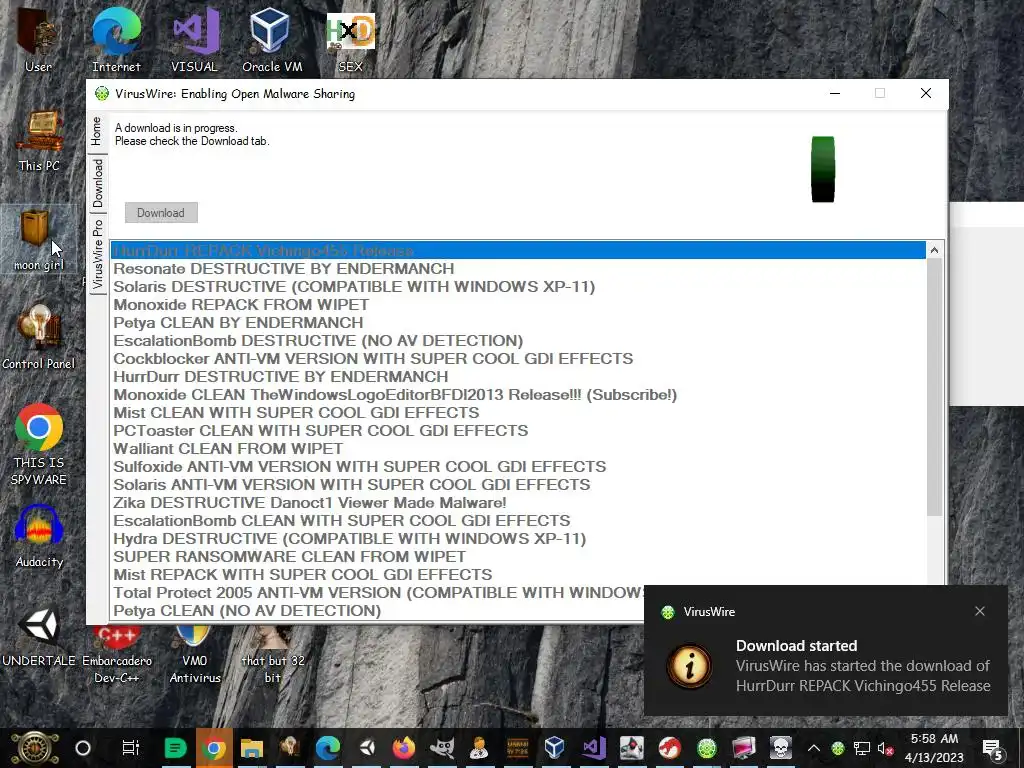Open the taskbar clock showing 5:58 AM
Viewport: 1024px width, 768px height.
[935, 748]
